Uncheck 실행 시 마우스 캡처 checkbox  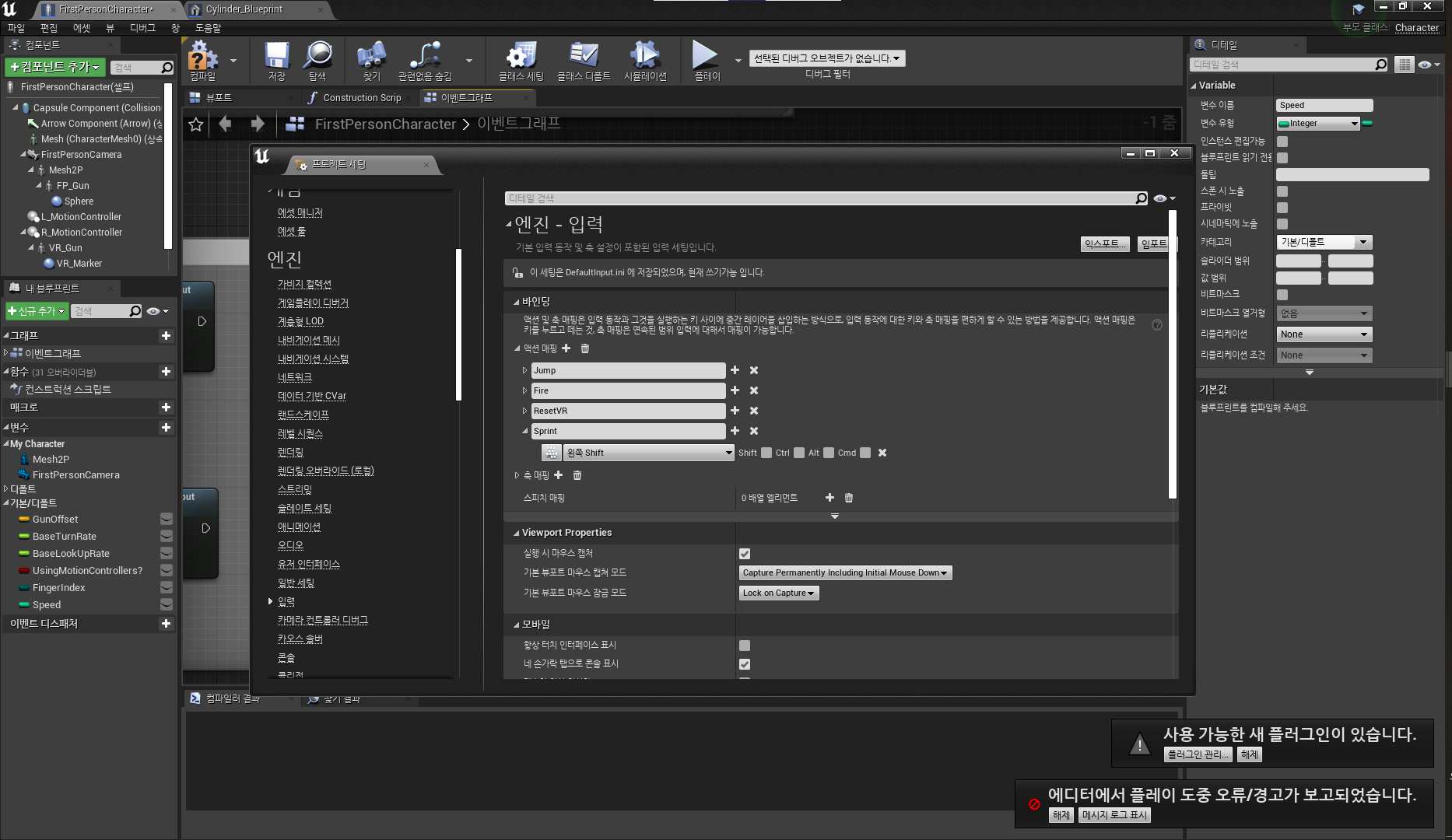click(x=745, y=554)
